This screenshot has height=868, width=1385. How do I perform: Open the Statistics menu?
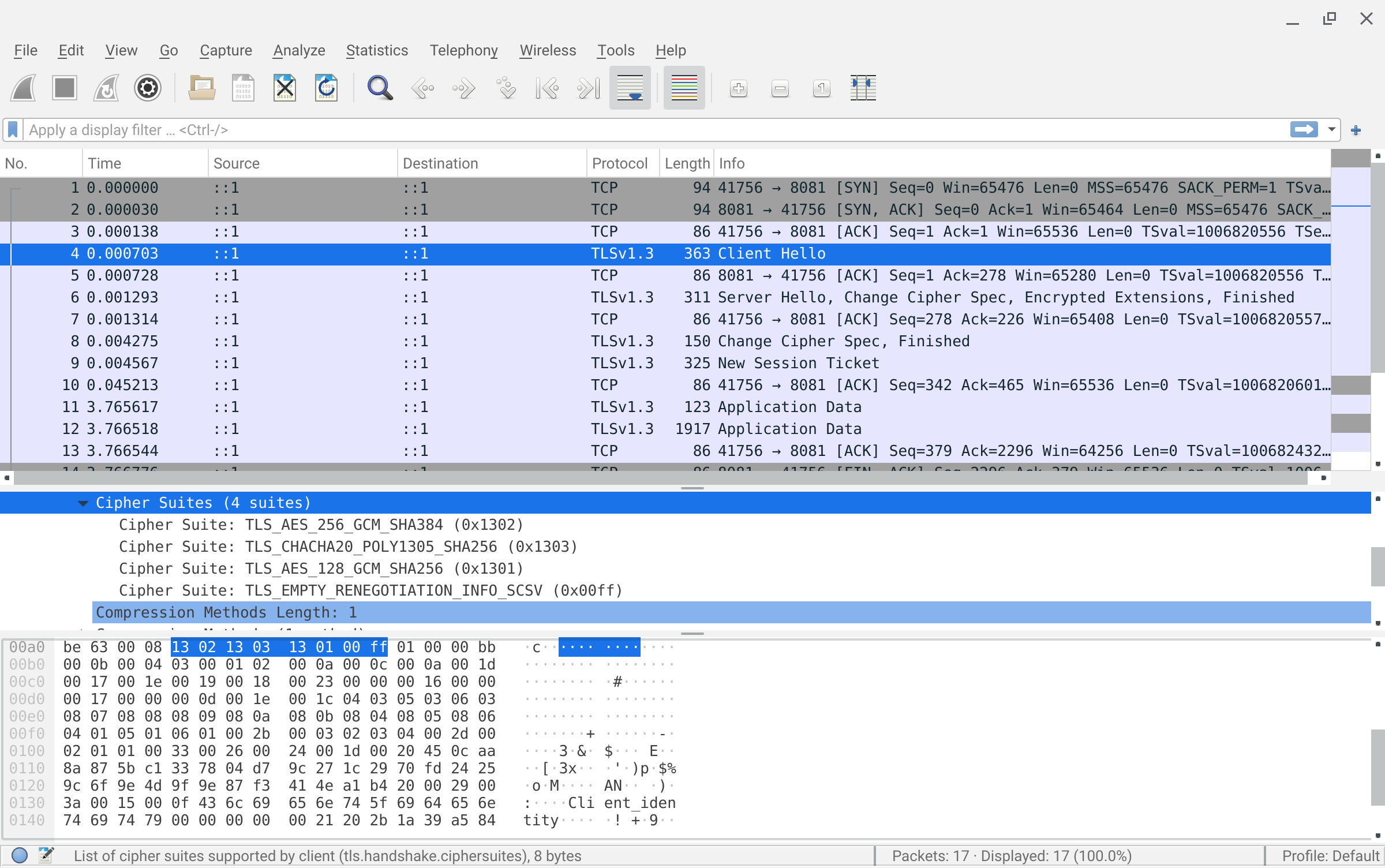coord(377,51)
